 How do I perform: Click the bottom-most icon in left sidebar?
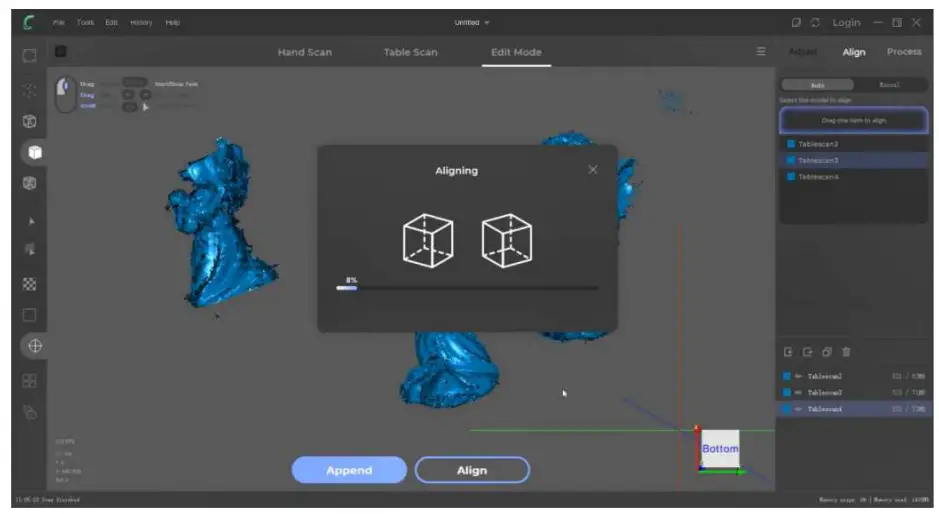click(x=29, y=412)
